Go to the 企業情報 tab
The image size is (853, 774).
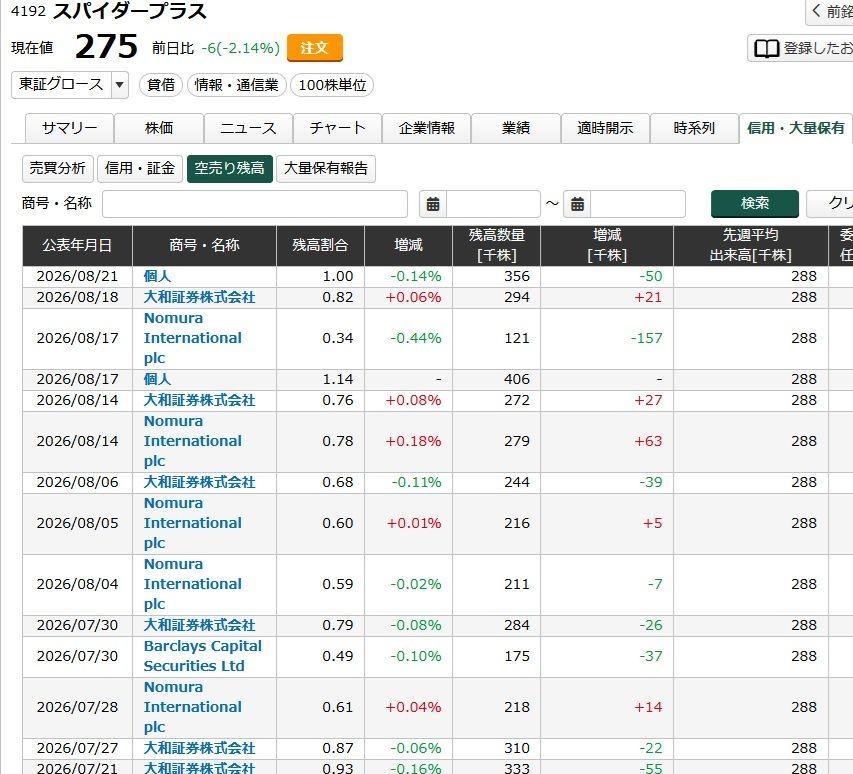pos(426,128)
